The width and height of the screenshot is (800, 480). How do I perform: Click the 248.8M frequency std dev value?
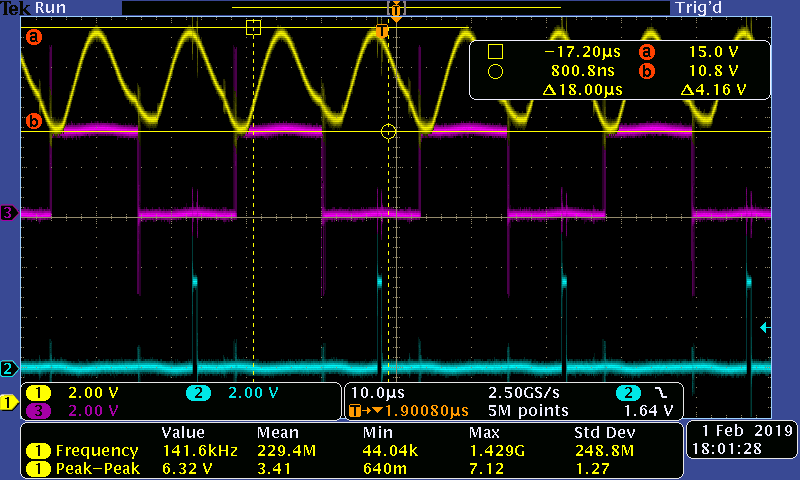pos(604,451)
